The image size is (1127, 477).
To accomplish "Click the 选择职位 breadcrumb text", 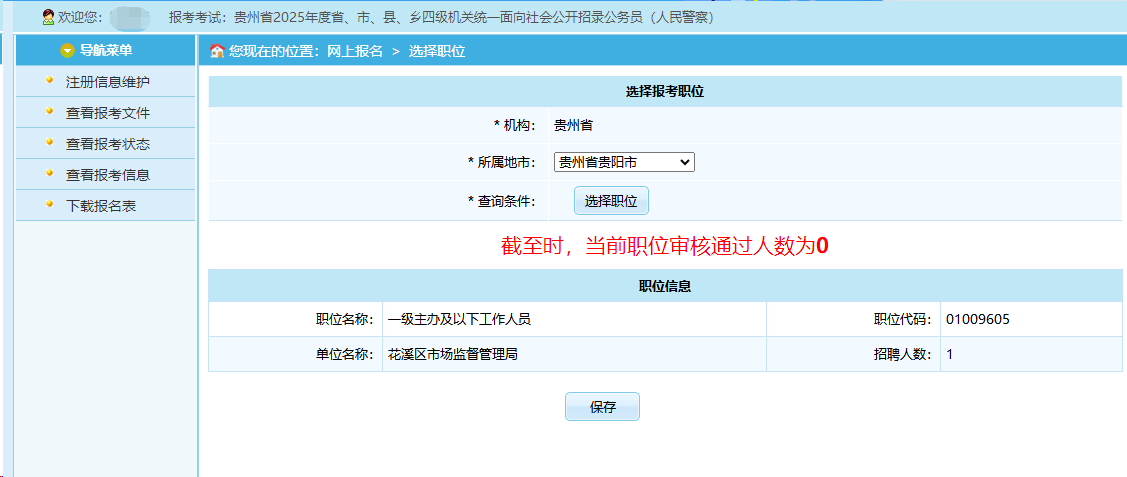I will (437, 51).
